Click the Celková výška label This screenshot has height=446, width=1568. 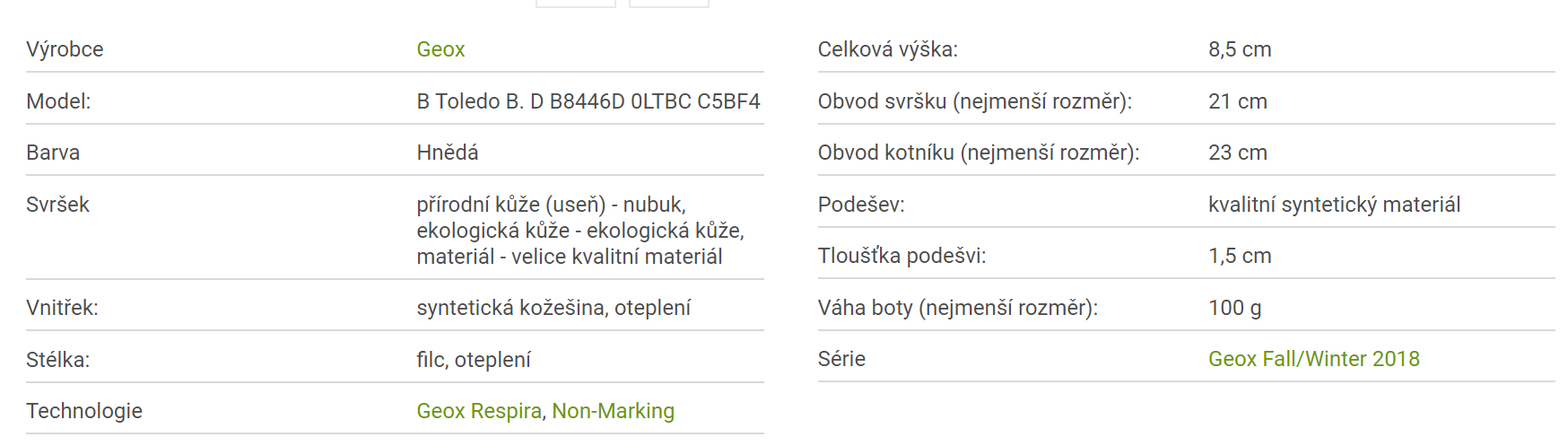coord(887,49)
